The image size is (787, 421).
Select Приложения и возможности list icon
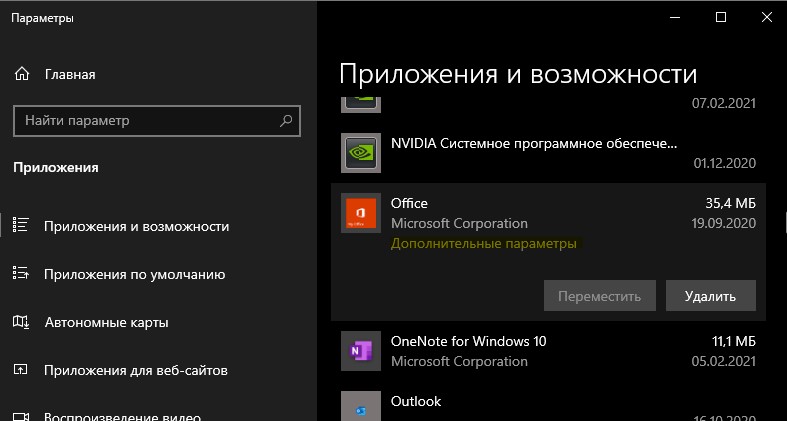(x=21, y=225)
